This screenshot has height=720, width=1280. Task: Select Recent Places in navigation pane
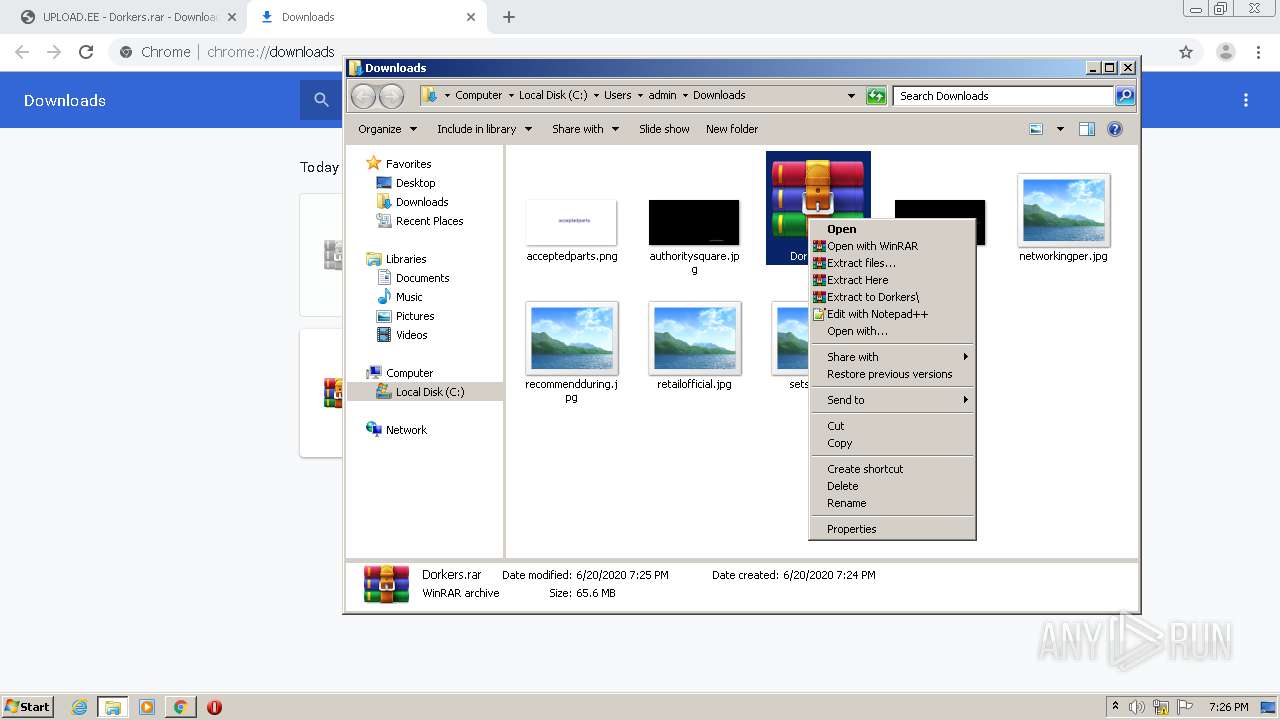point(429,221)
